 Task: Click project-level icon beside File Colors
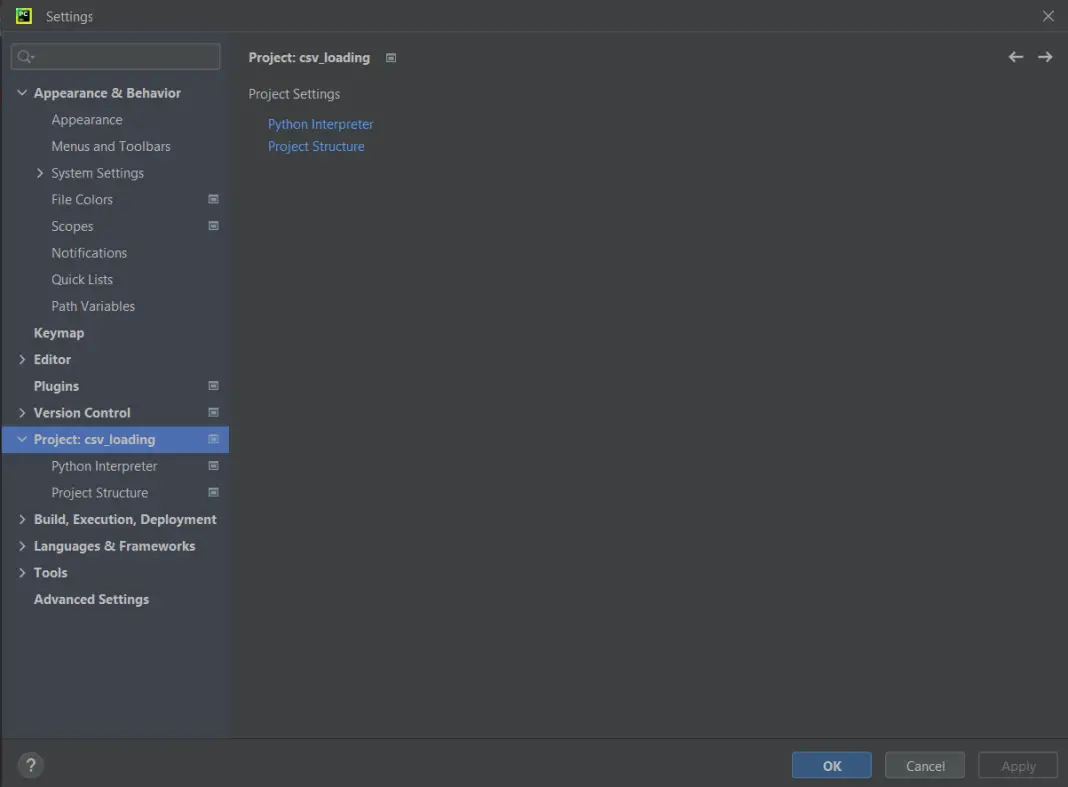pyautogui.click(x=213, y=199)
